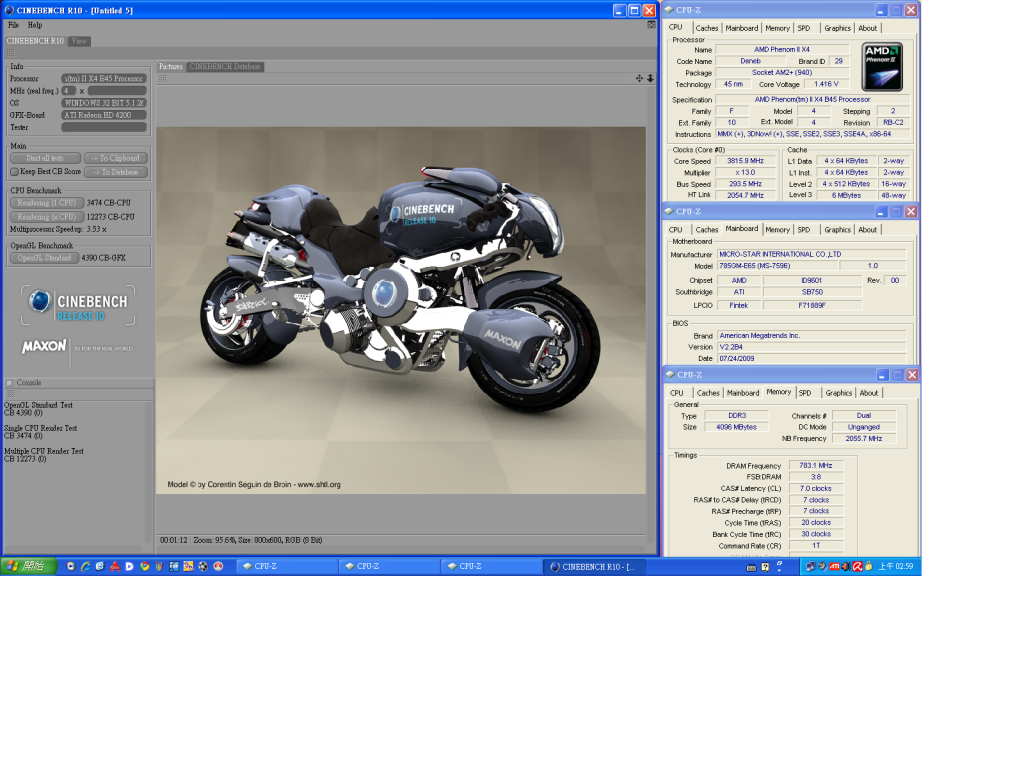Open Graphics tab in CPU-Z window showing Motherboard info

tap(837, 230)
